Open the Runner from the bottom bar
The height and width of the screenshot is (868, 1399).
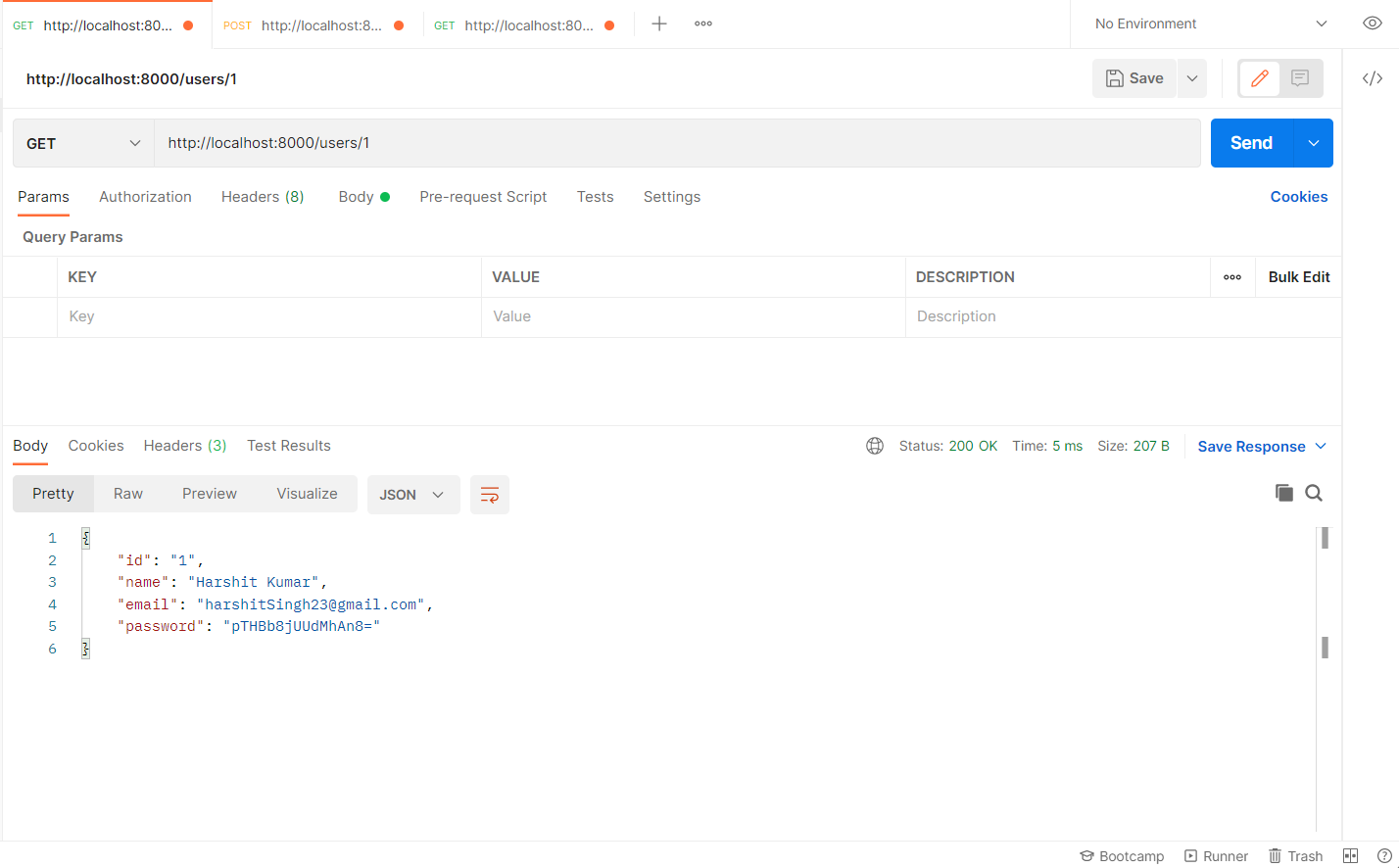(1217, 855)
